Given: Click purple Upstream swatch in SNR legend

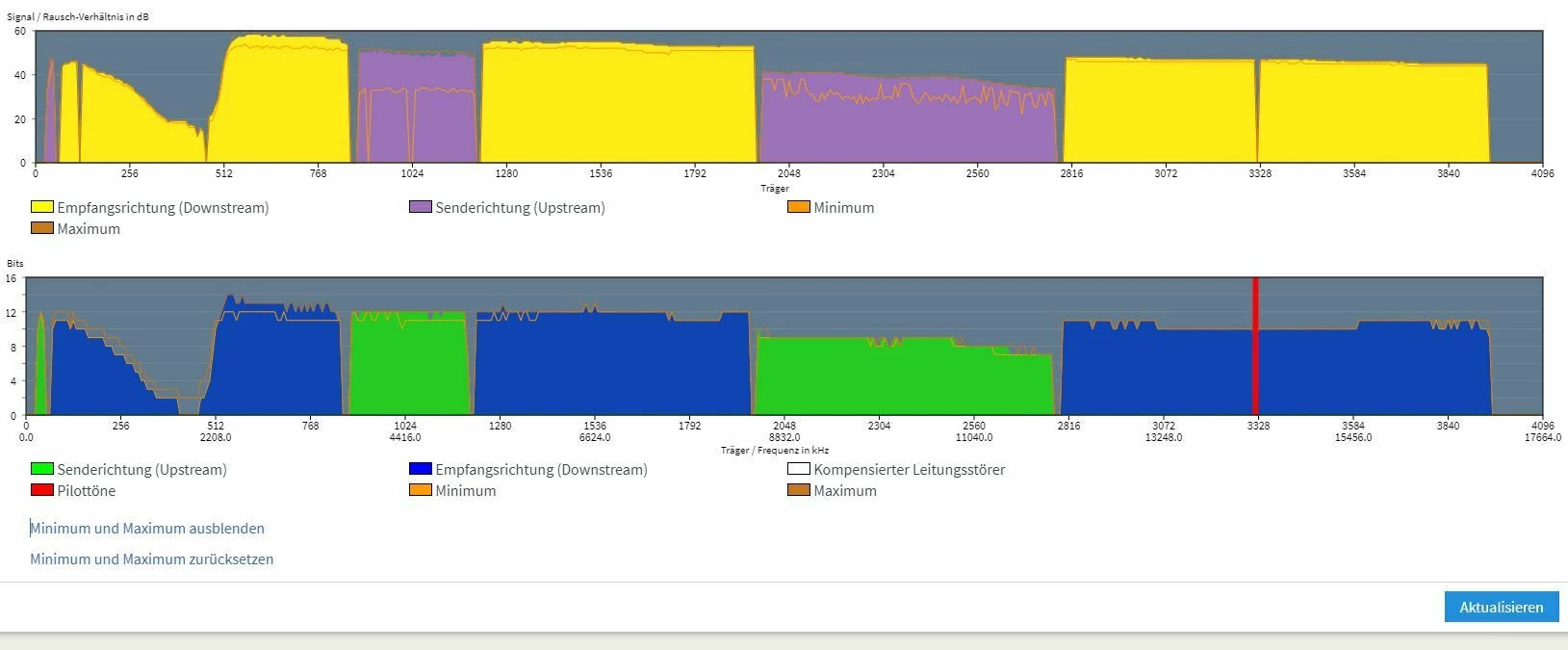Looking at the screenshot, I should 421,207.
